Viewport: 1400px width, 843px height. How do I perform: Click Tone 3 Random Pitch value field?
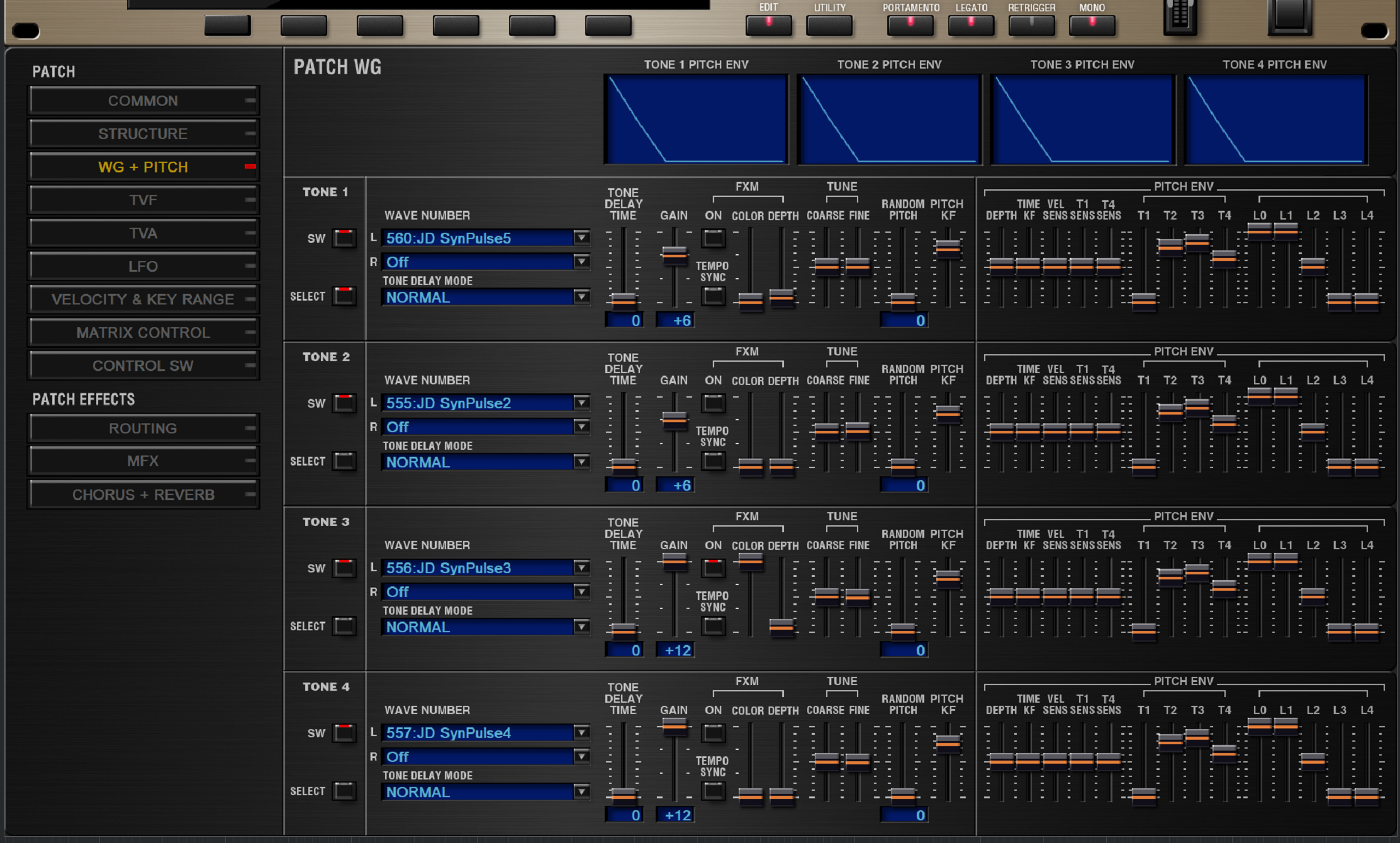[904, 650]
